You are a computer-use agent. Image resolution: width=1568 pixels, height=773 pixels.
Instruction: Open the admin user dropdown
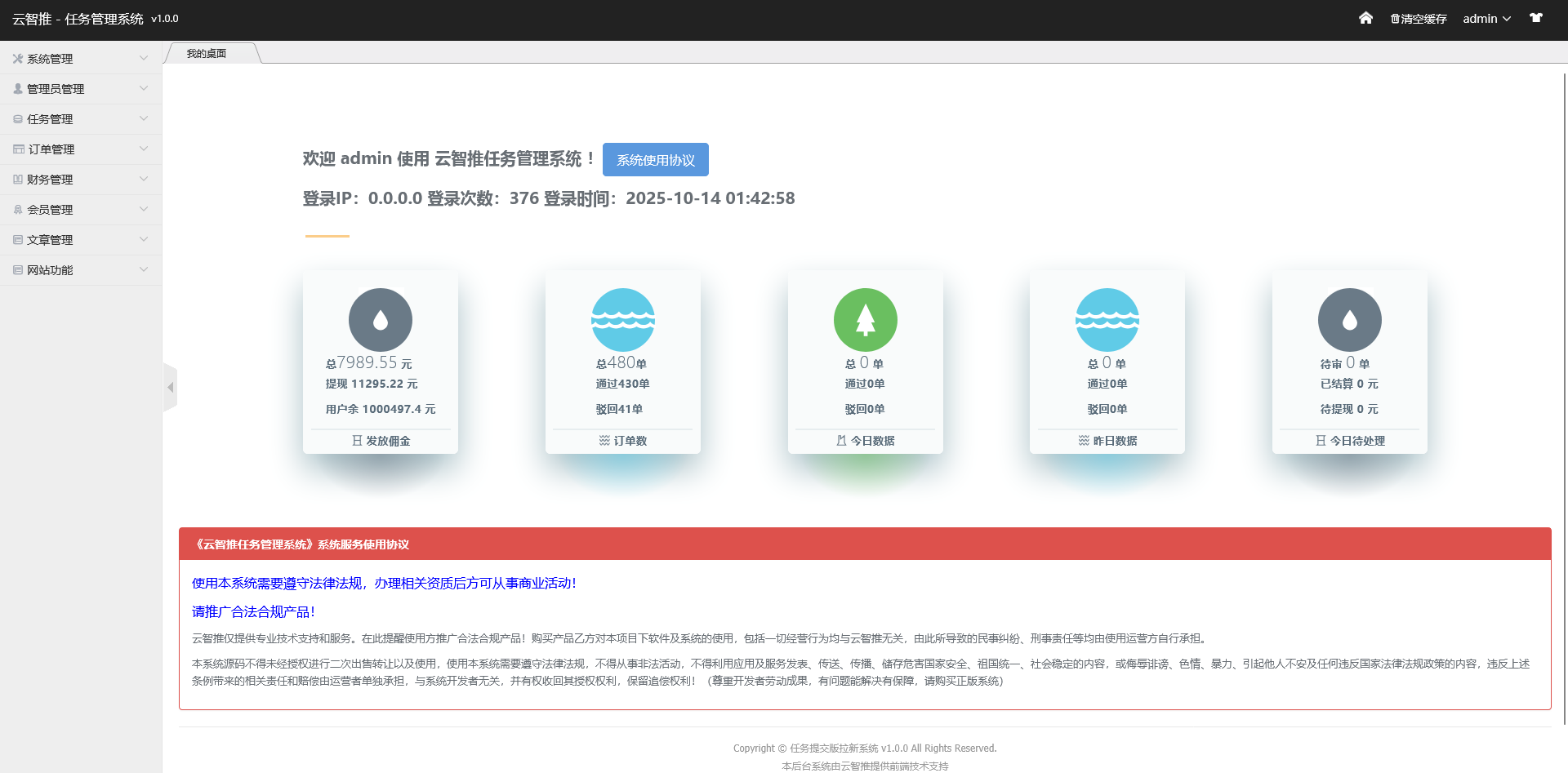pyautogui.click(x=1486, y=19)
